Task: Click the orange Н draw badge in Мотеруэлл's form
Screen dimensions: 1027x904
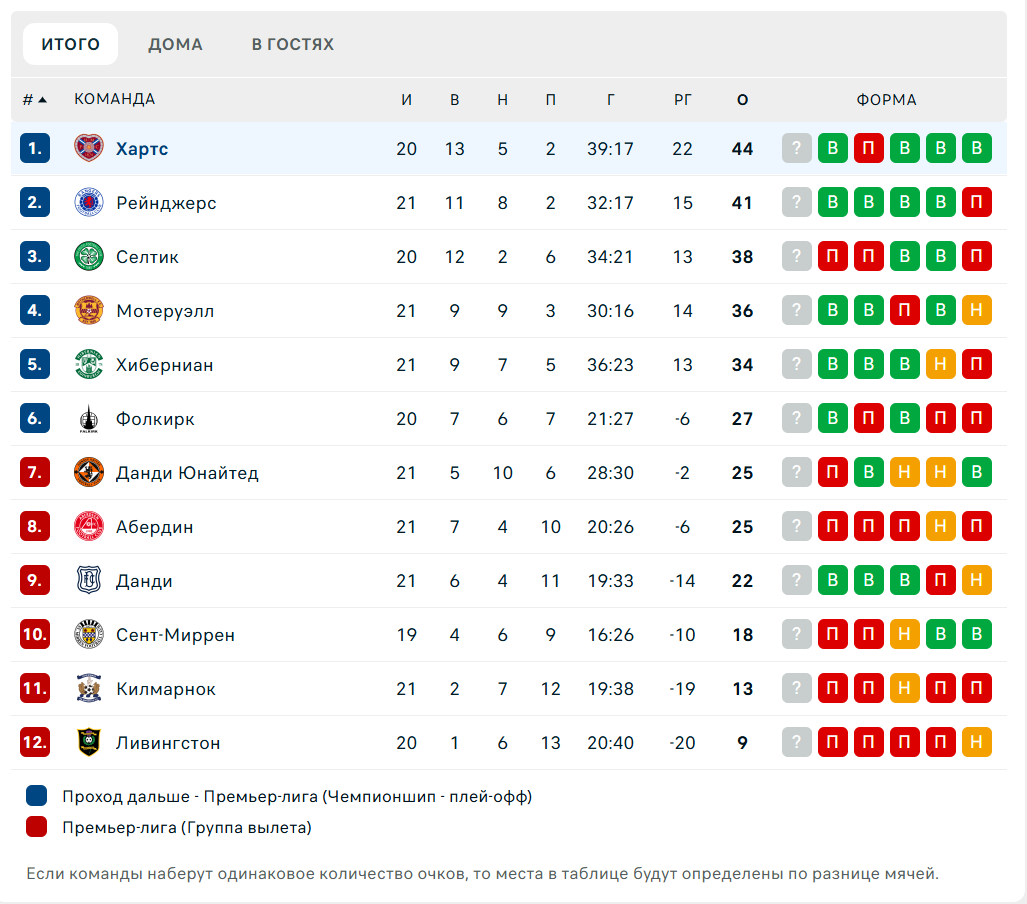Action: (x=976, y=311)
